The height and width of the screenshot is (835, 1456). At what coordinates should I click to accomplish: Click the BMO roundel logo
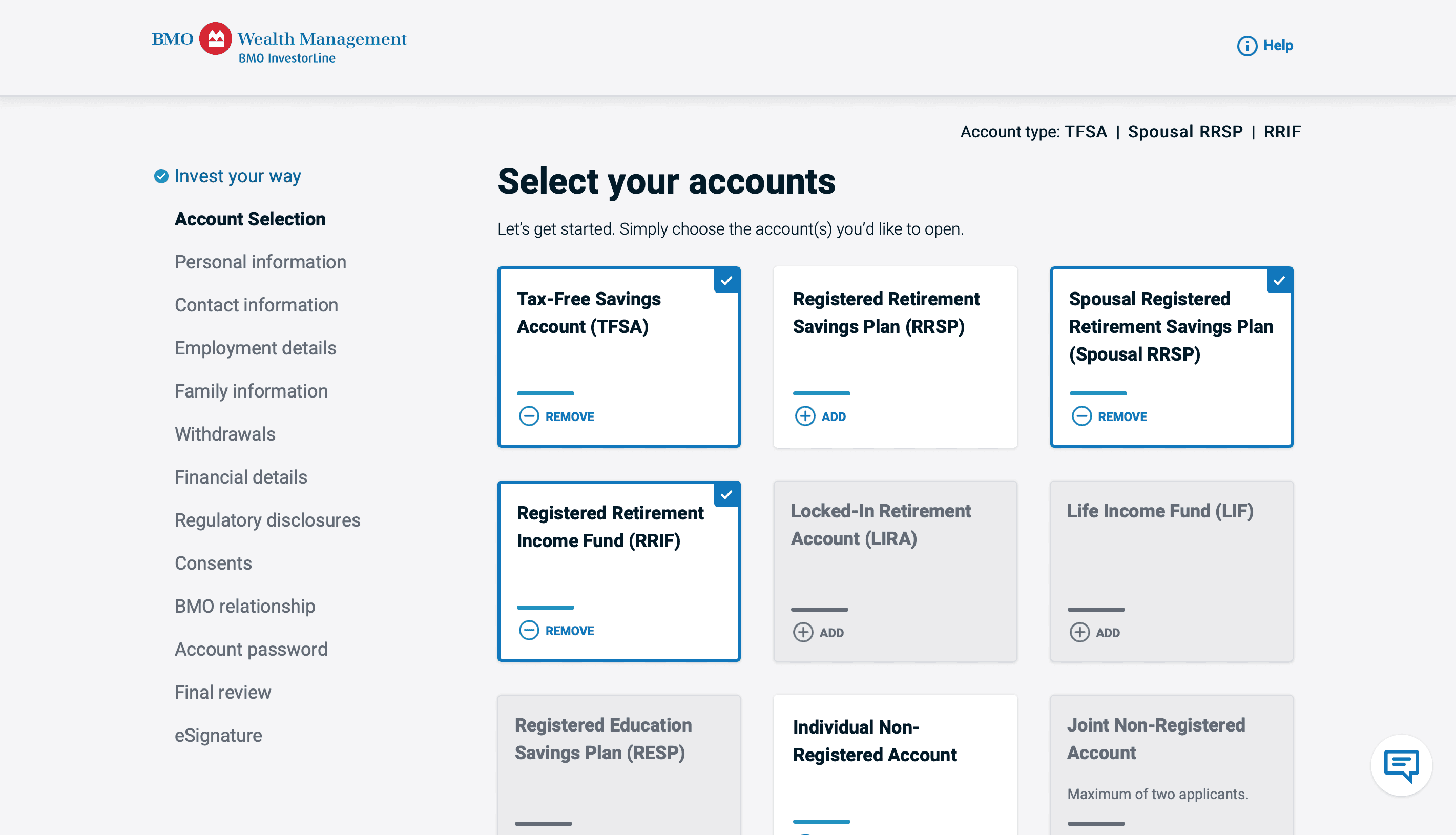[215, 38]
